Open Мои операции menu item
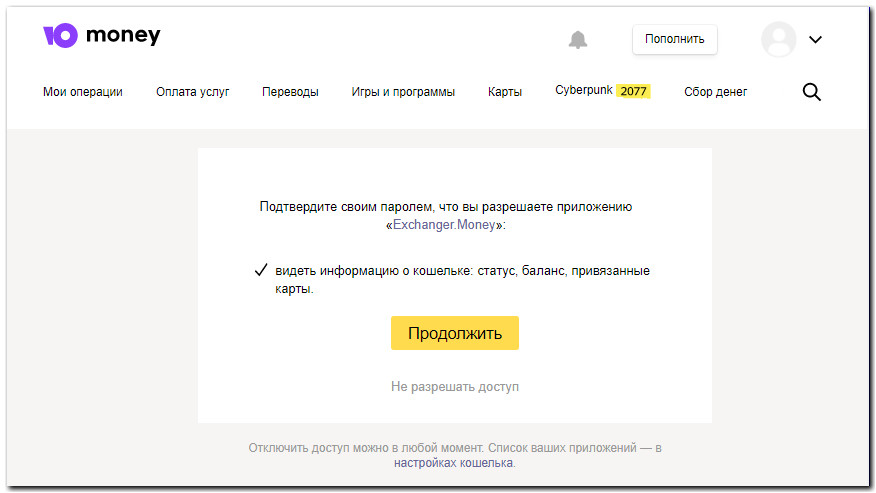876x493 pixels. [x=83, y=92]
